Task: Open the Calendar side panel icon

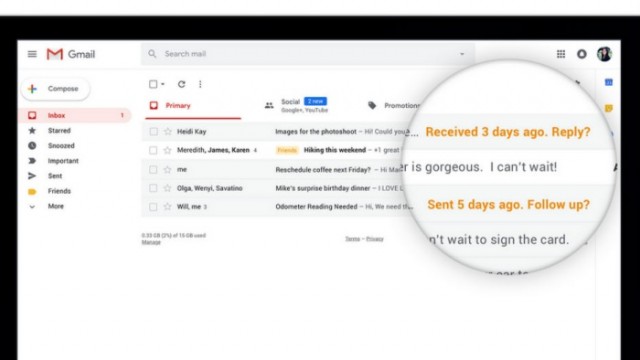Action: 609,82
